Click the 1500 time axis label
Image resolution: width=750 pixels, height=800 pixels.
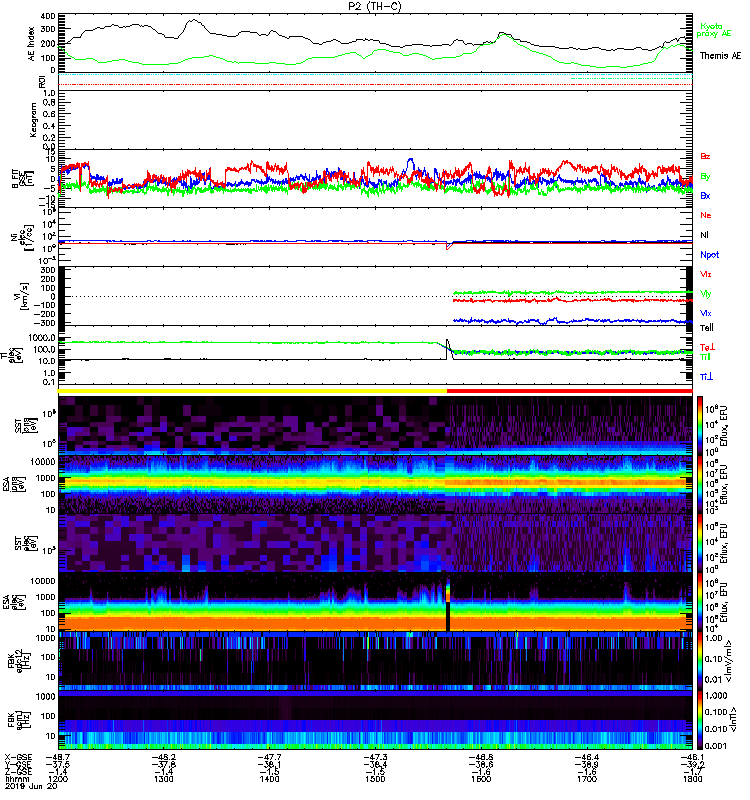pyautogui.click(x=375, y=779)
